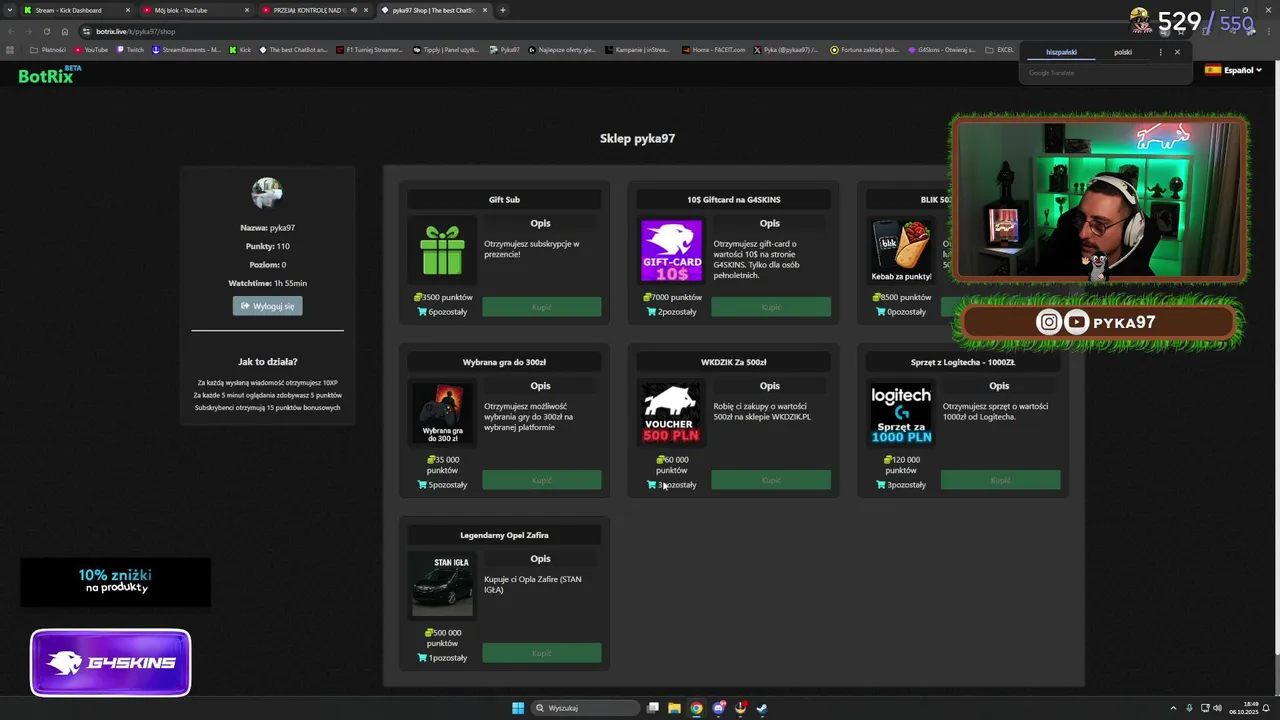1280x720 pixels.
Task: Open the Español language dropdown
Action: 1233,70
